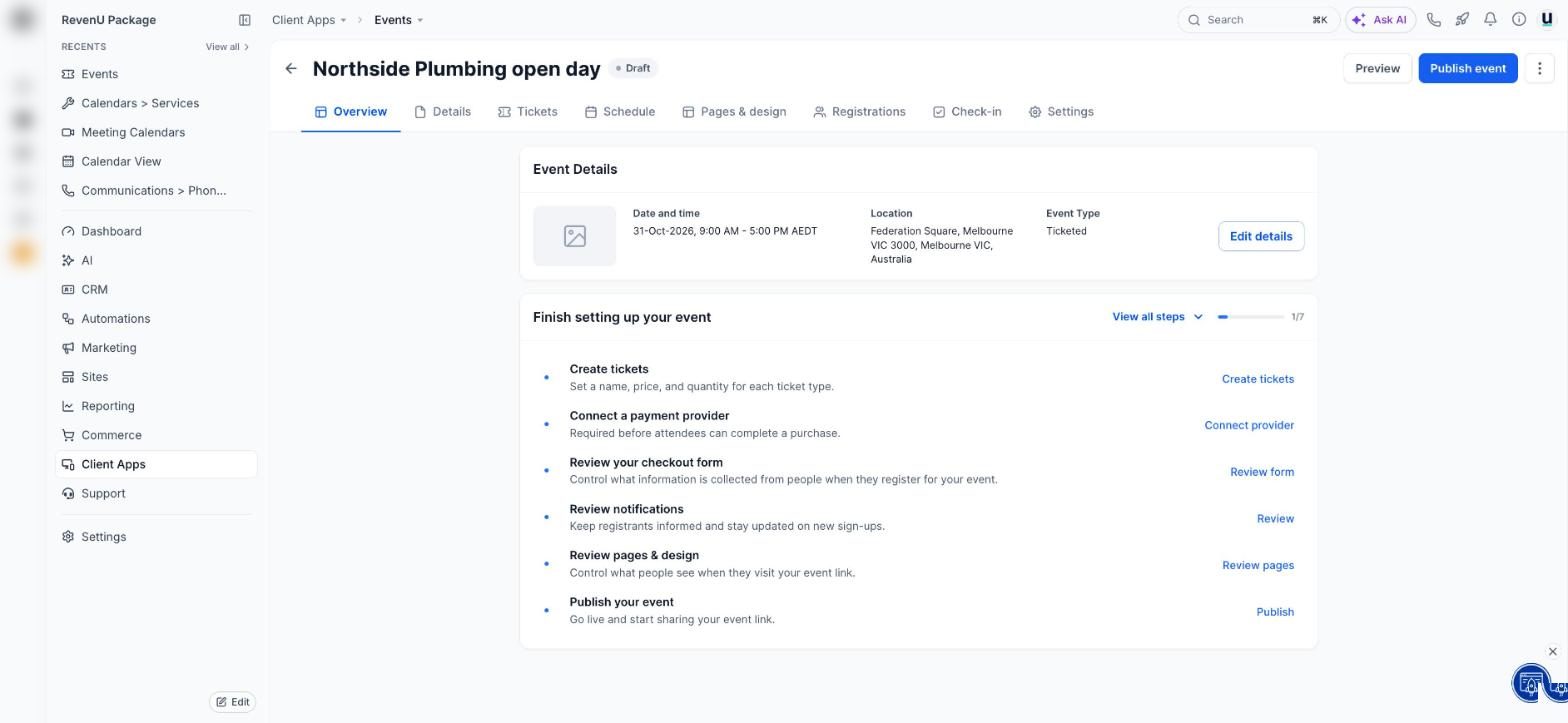Open Sites in the sidebar

(x=156, y=377)
